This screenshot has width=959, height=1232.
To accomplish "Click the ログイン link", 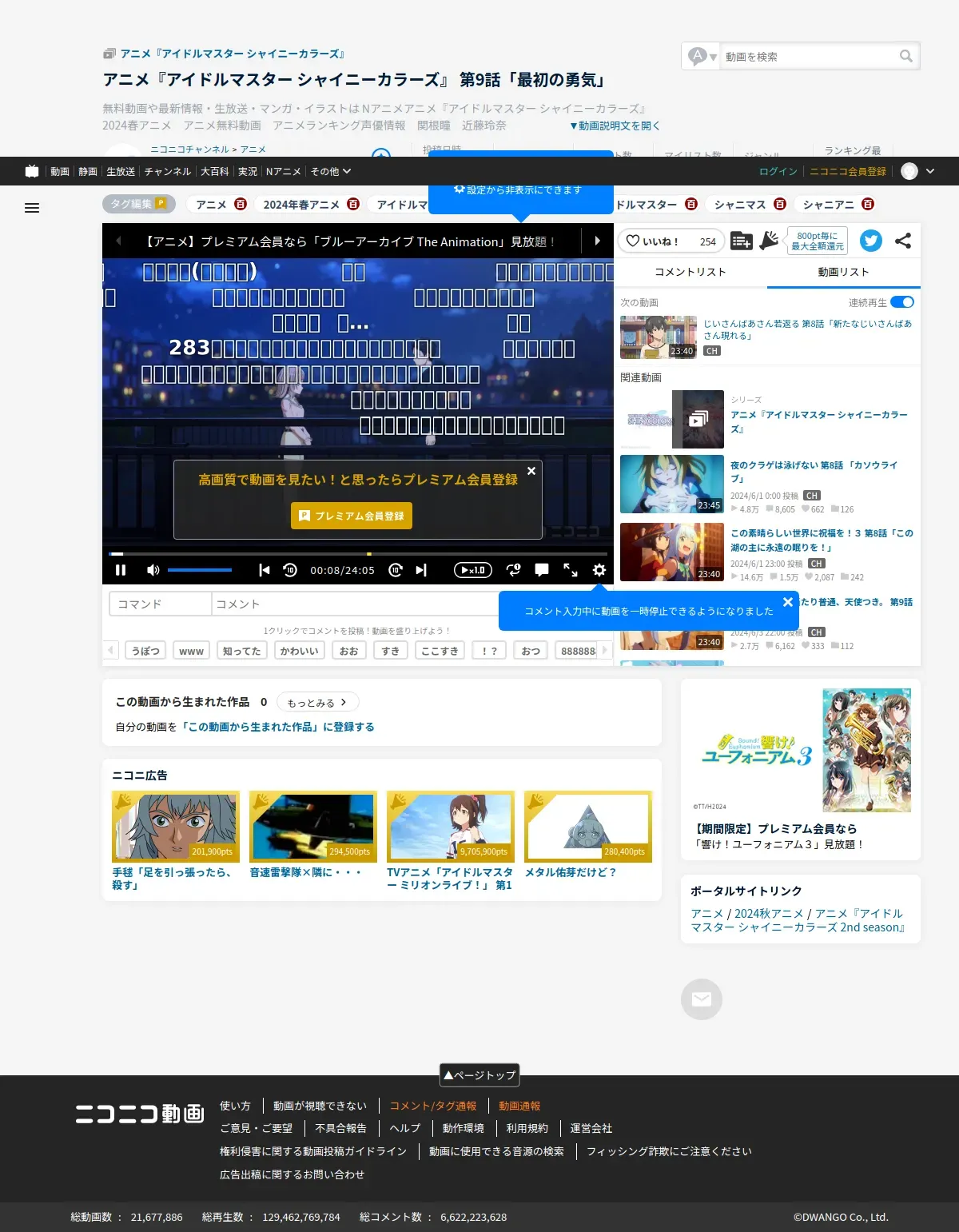I will 778,171.
